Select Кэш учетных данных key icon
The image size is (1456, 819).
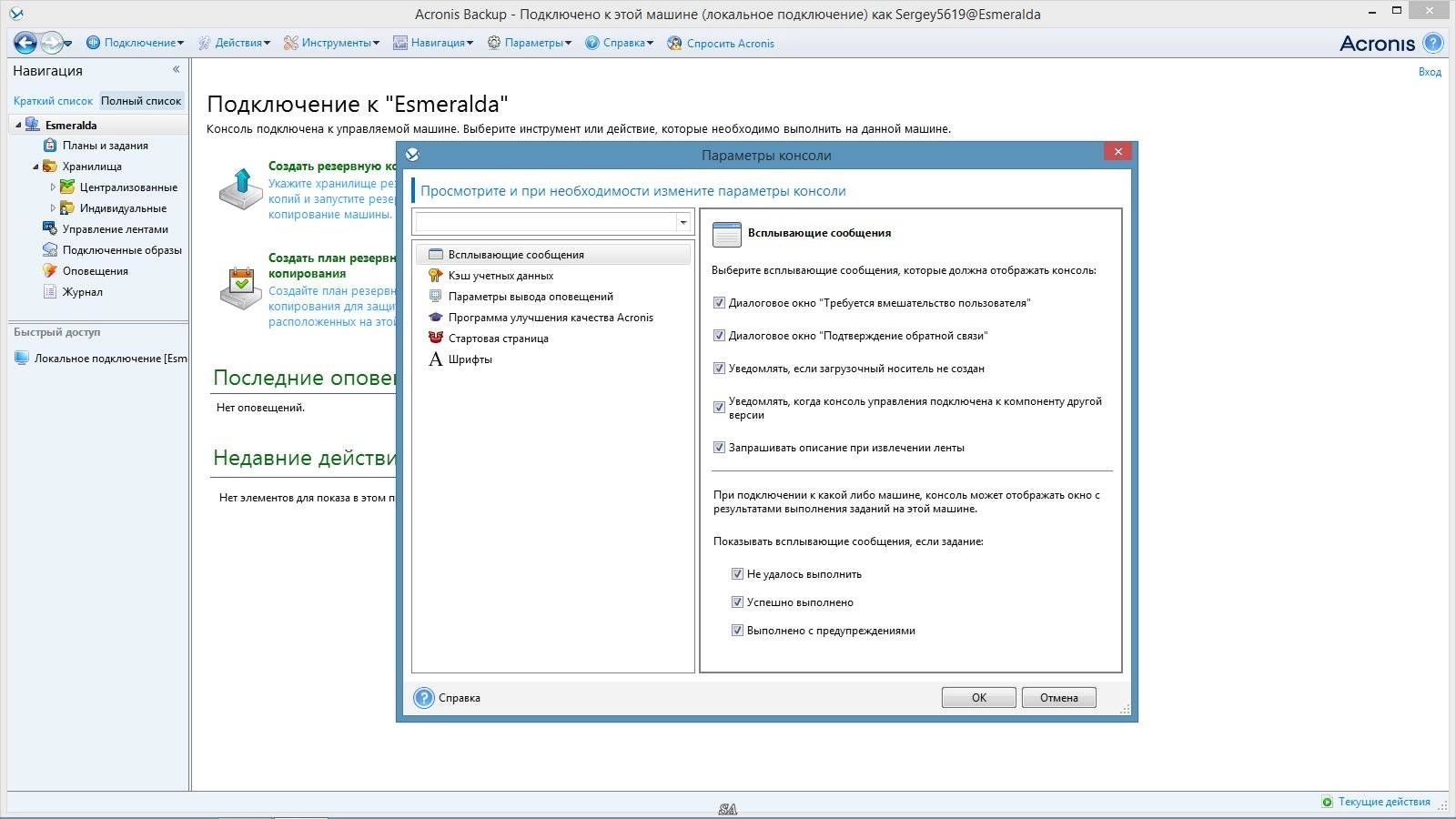[x=436, y=276]
